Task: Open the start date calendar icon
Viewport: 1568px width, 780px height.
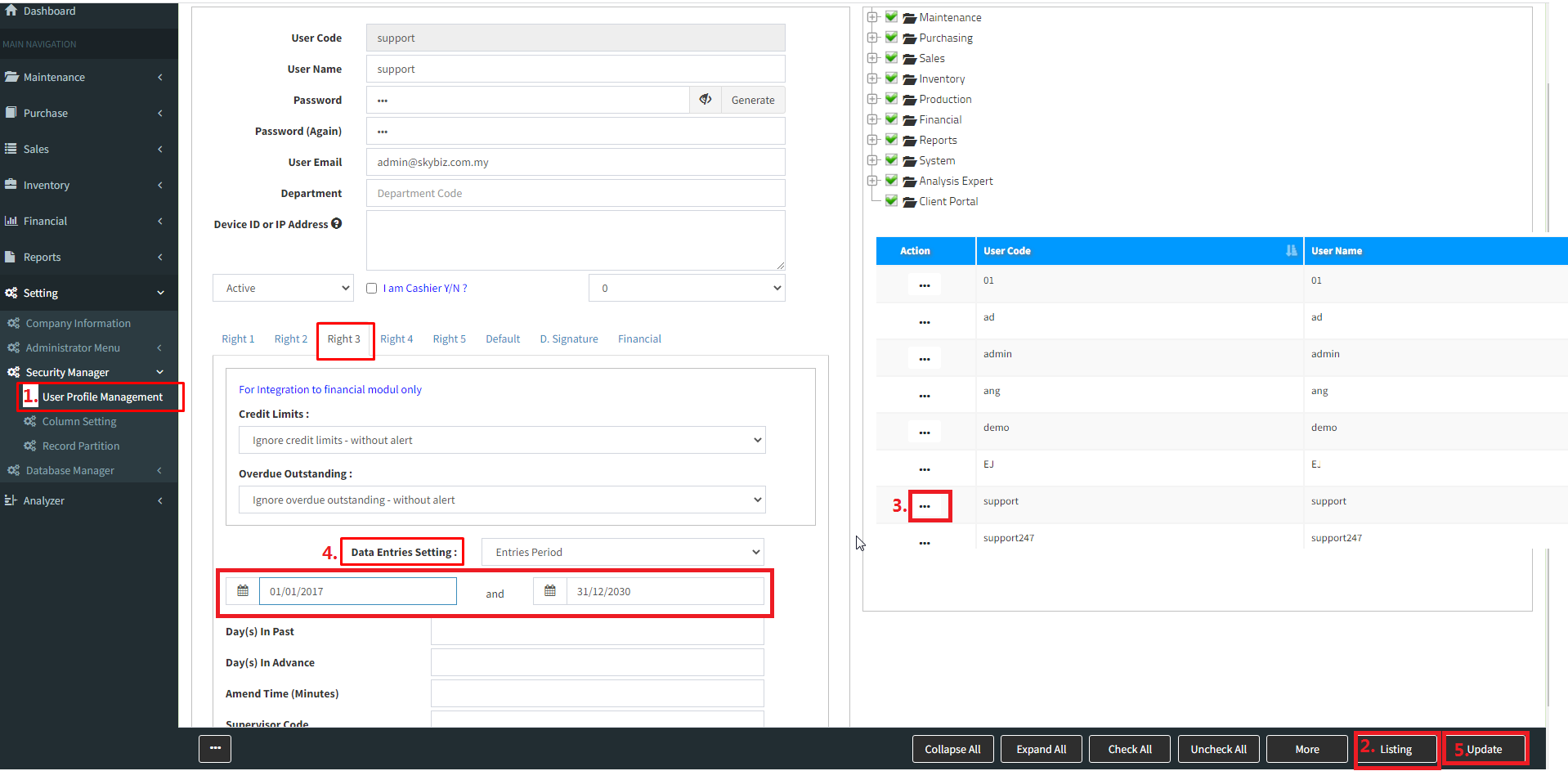Action: coord(243,591)
